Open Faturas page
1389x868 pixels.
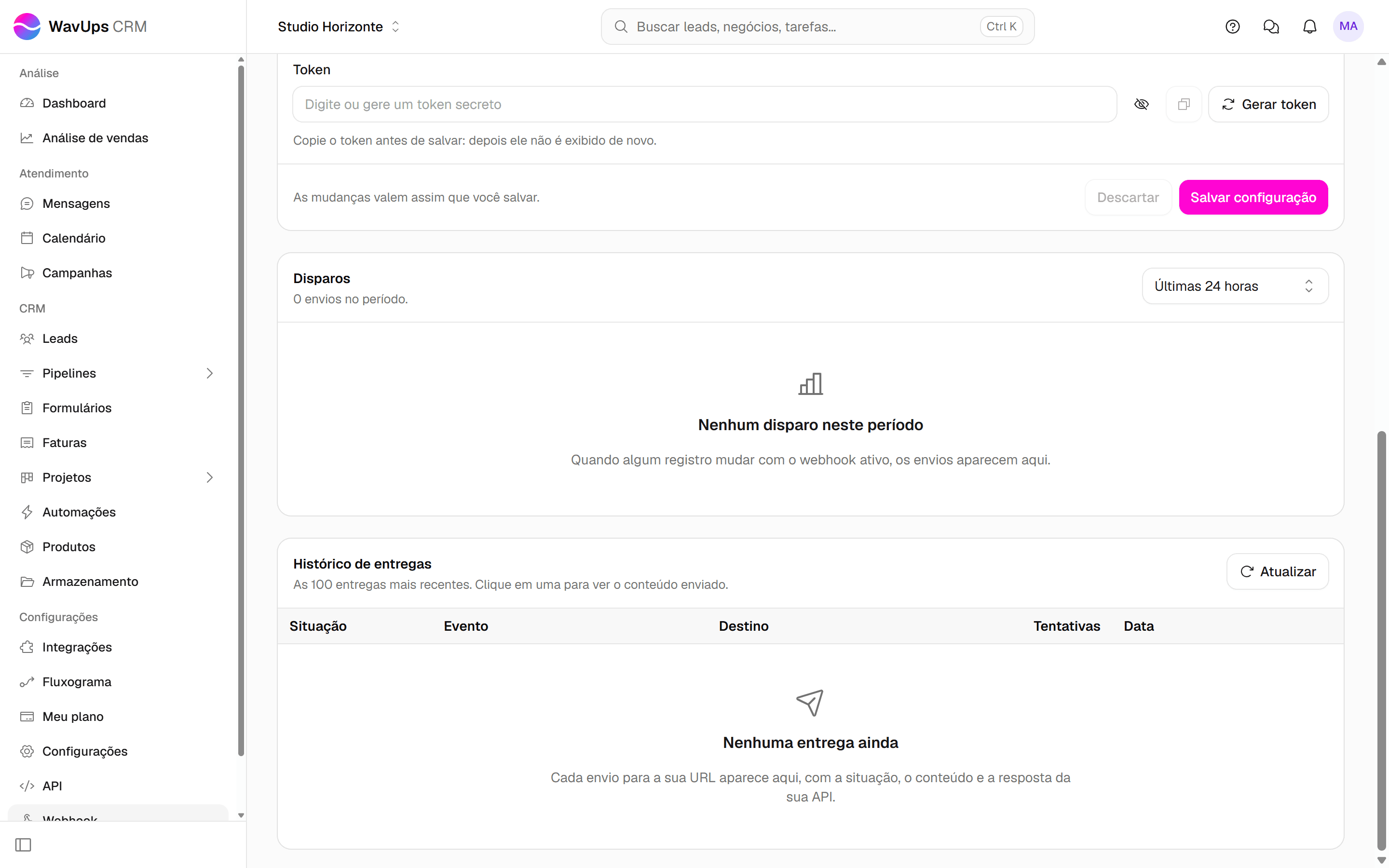118,442
